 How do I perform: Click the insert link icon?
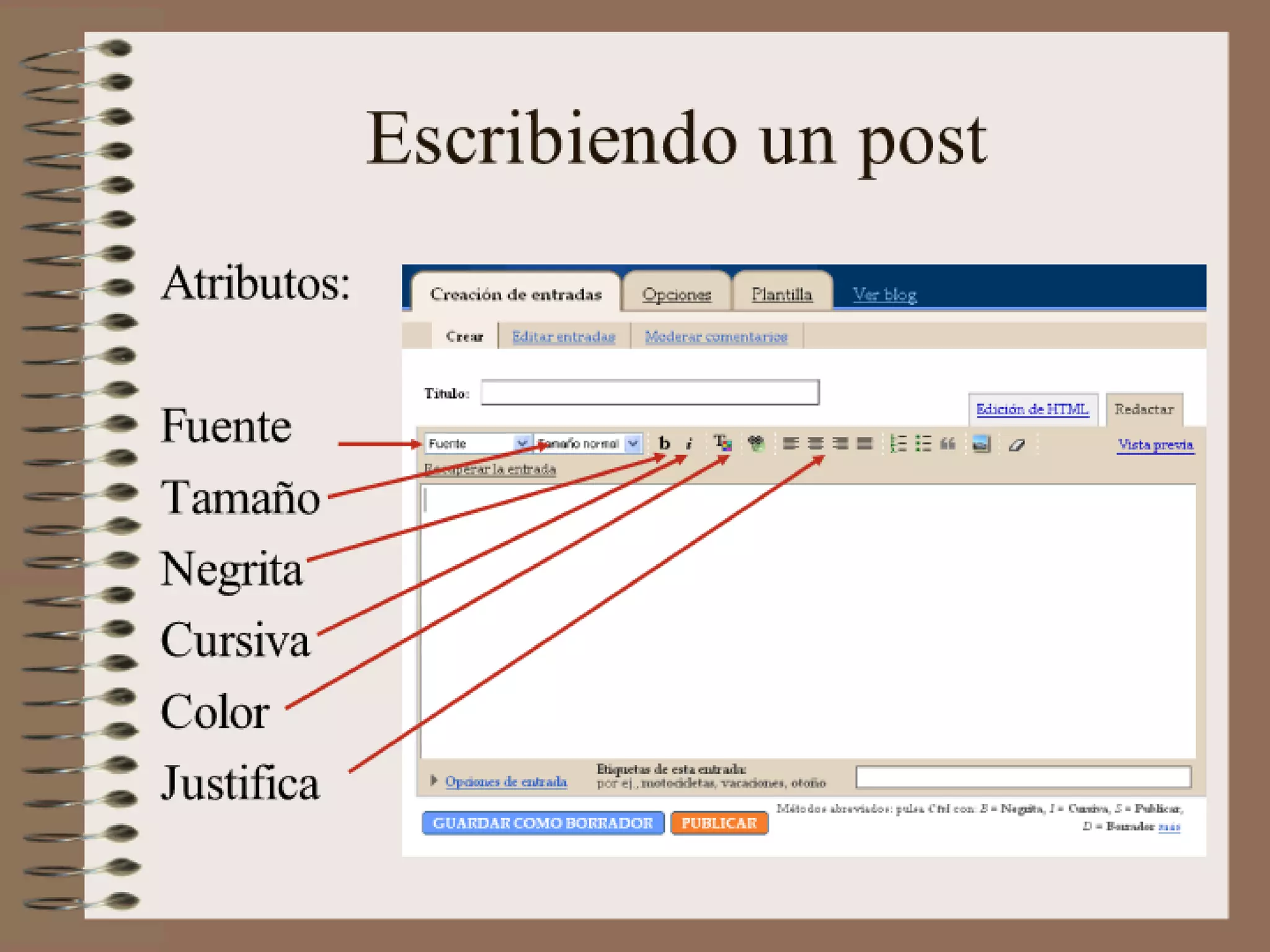click(756, 443)
